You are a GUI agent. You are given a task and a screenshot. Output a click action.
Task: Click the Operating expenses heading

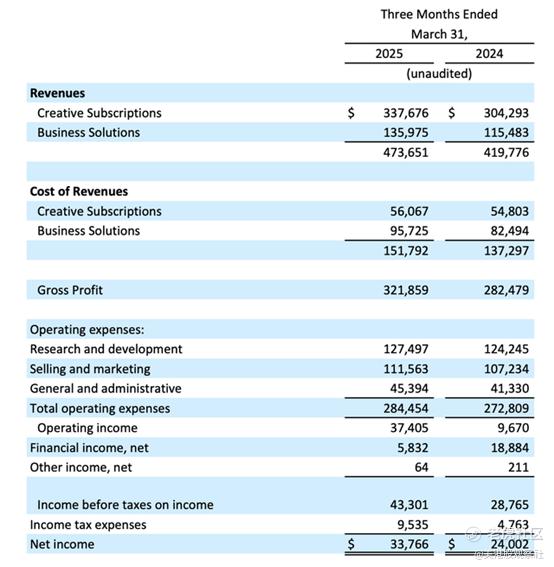point(87,330)
